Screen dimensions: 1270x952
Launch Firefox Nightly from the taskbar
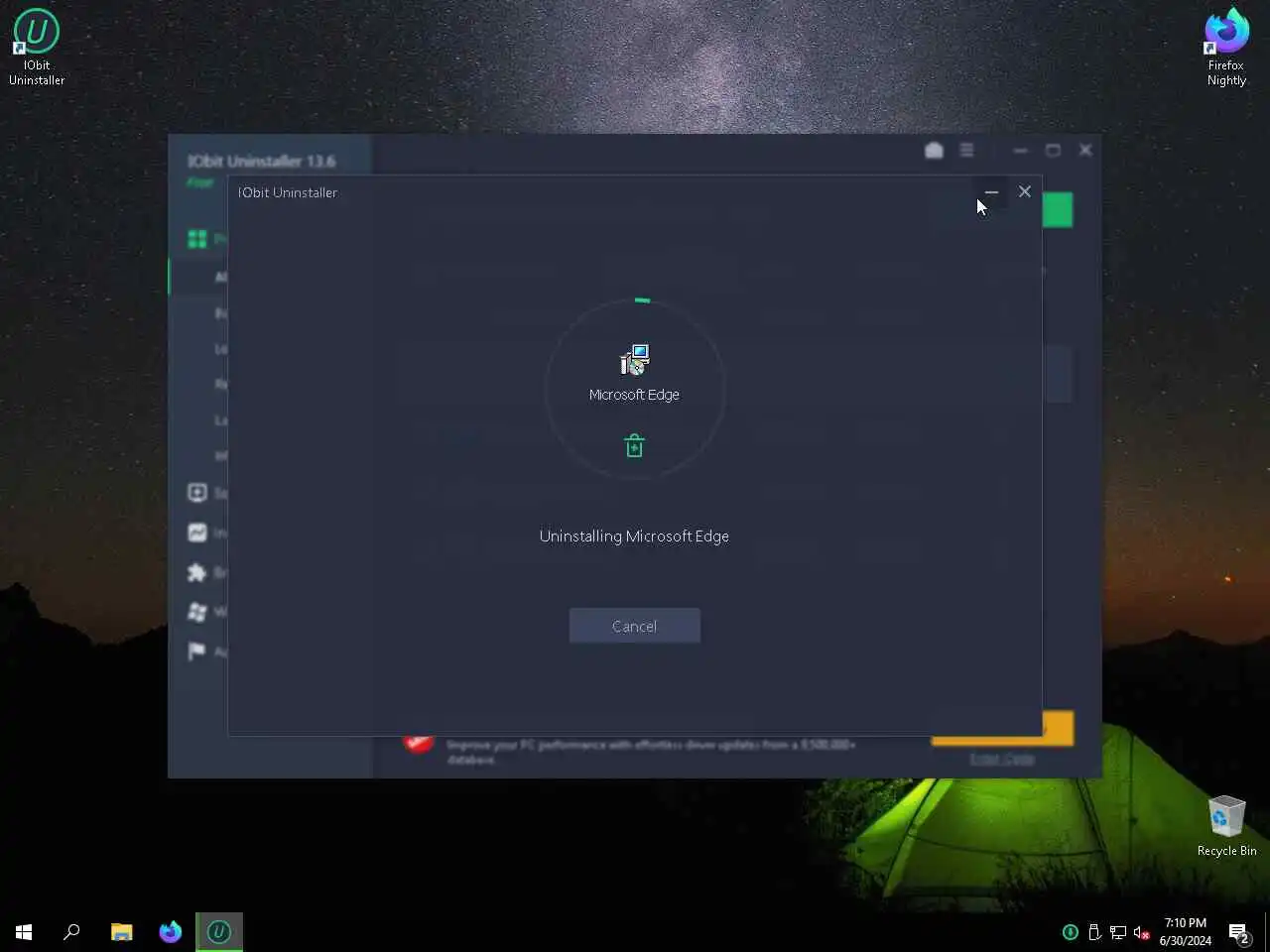(171, 932)
